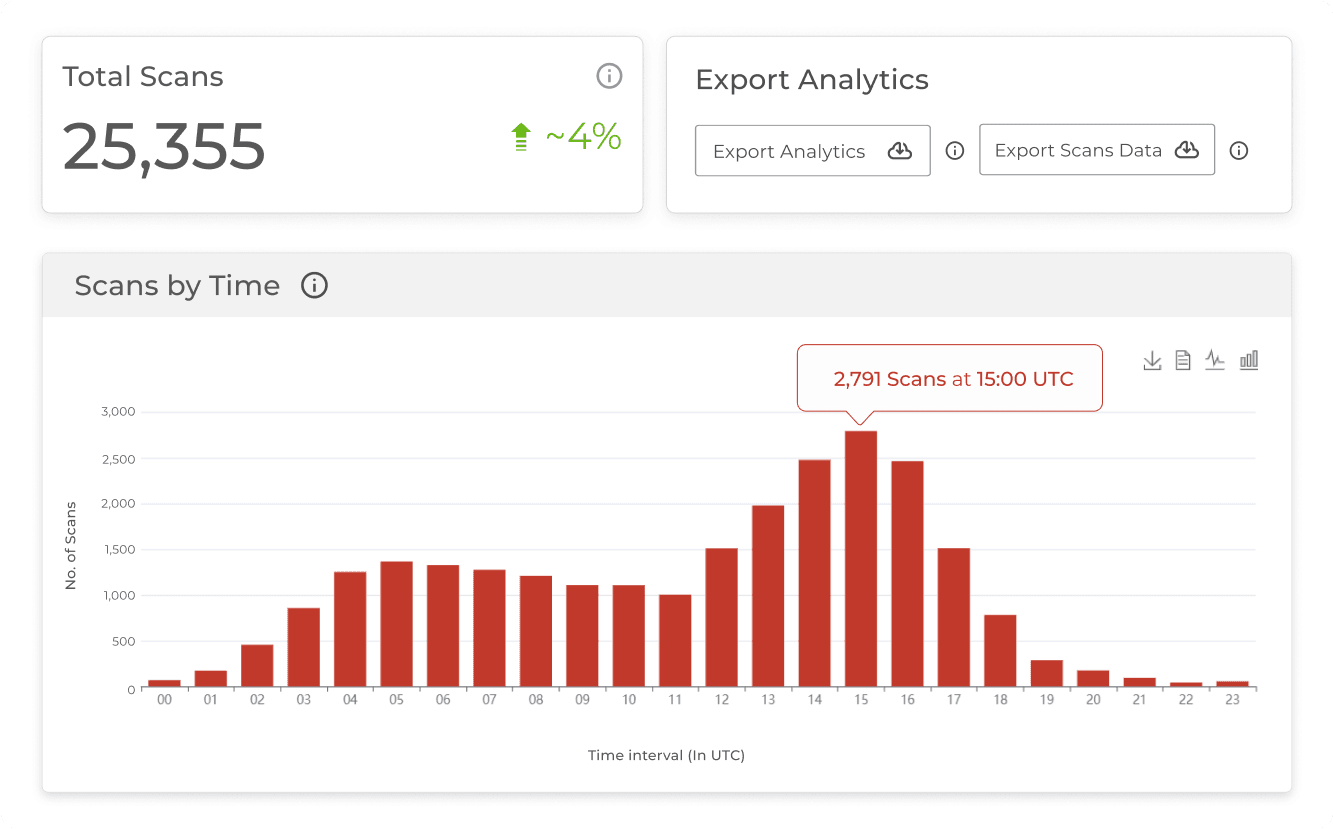
Task: Select the bar for hour 18
Action: point(1000,651)
